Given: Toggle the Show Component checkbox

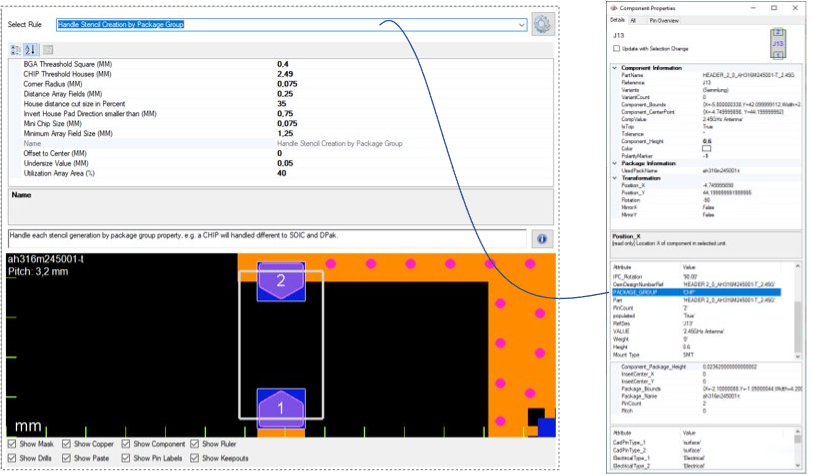Looking at the screenshot, I should (x=126, y=444).
